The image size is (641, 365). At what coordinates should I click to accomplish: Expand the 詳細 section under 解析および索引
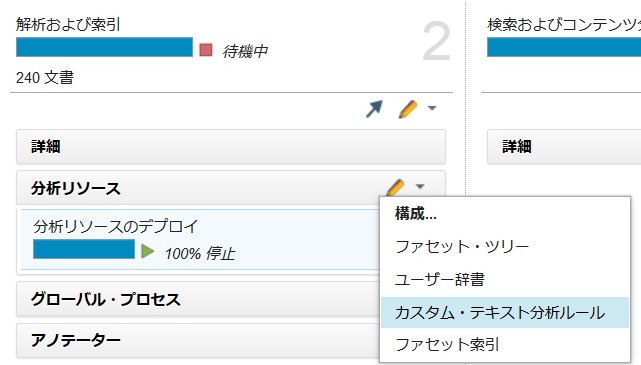coord(231,147)
